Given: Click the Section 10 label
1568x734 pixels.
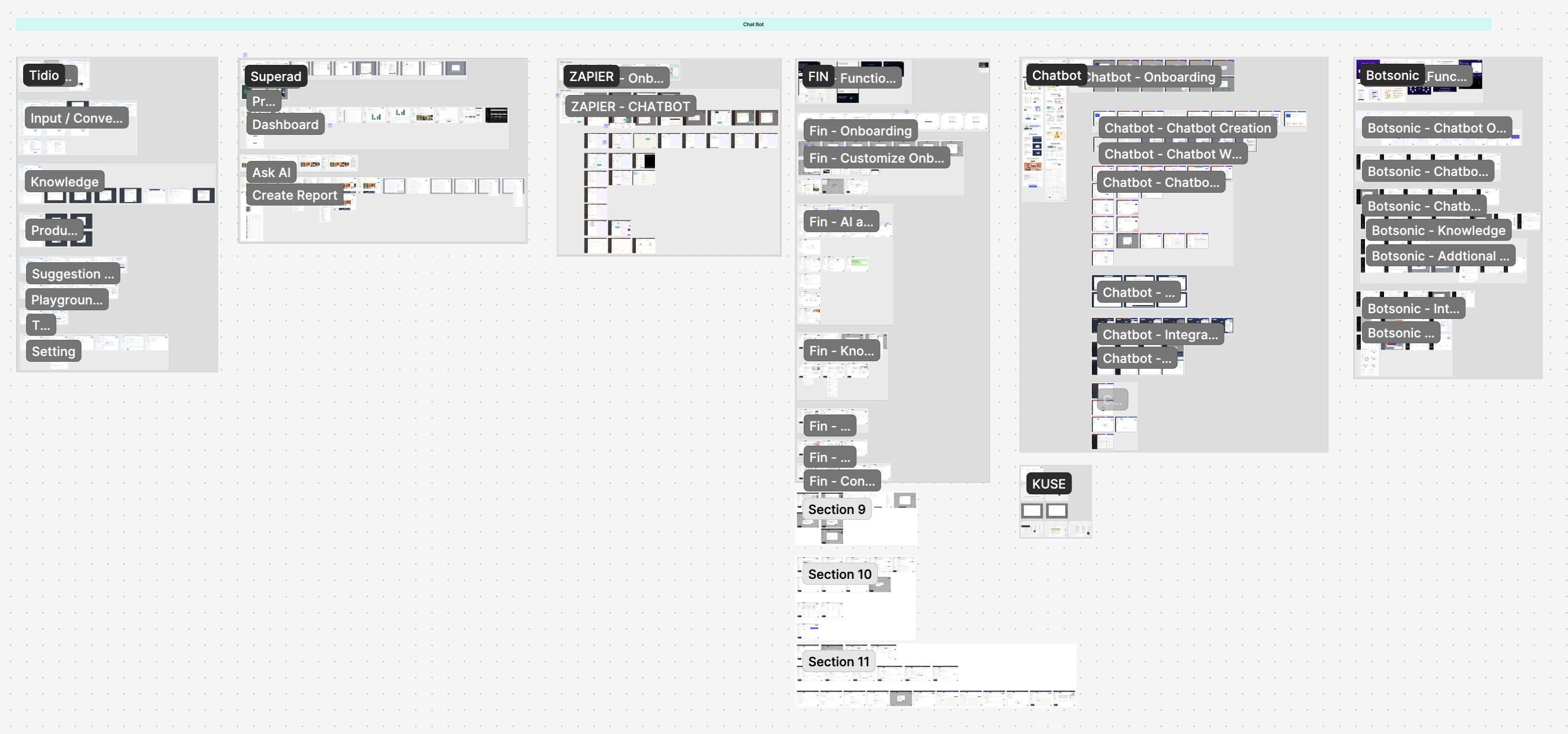Looking at the screenshot, I should tap(840, 574).
